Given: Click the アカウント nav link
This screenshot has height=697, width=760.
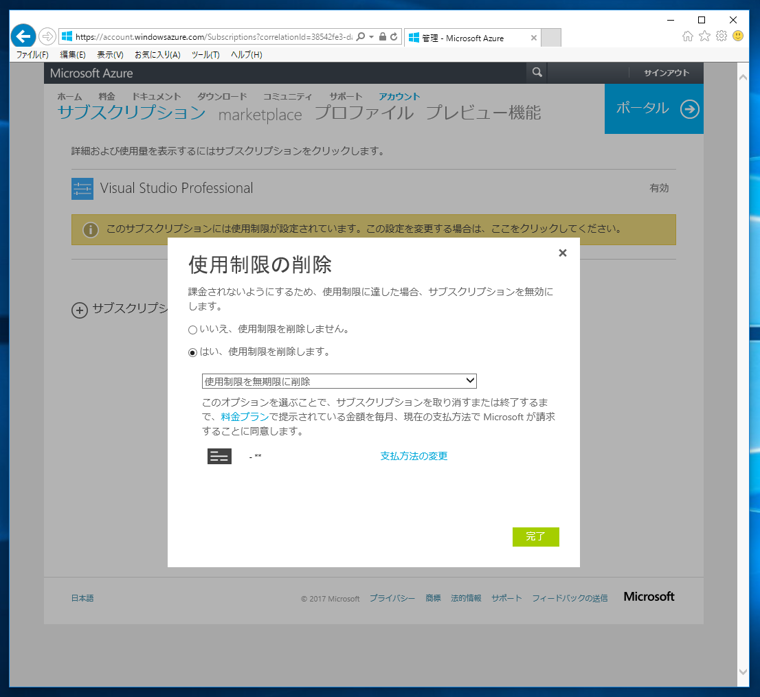Looking at the screenshot, I should [399, 96].
